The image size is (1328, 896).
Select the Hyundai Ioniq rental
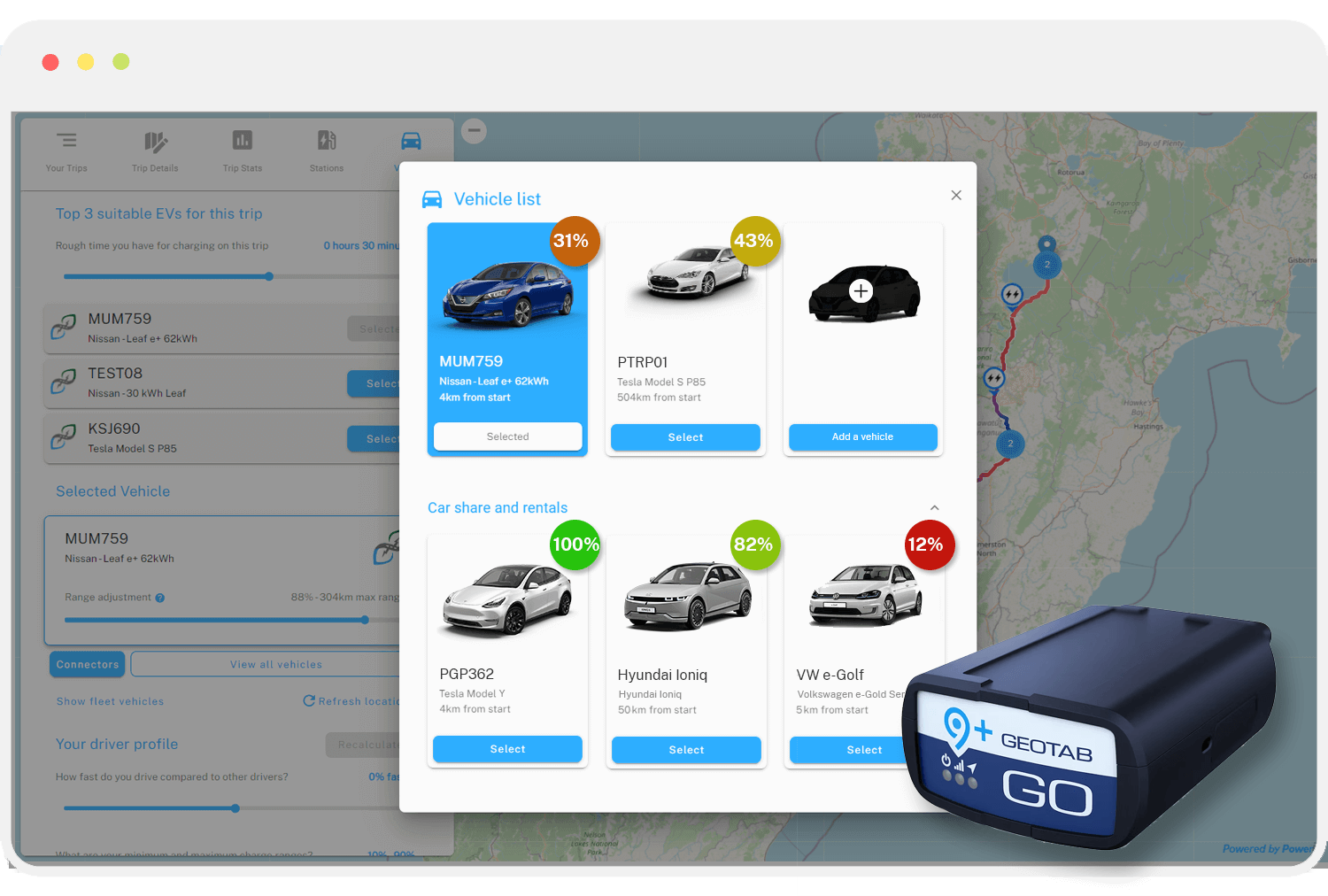[x=686, y=750]
